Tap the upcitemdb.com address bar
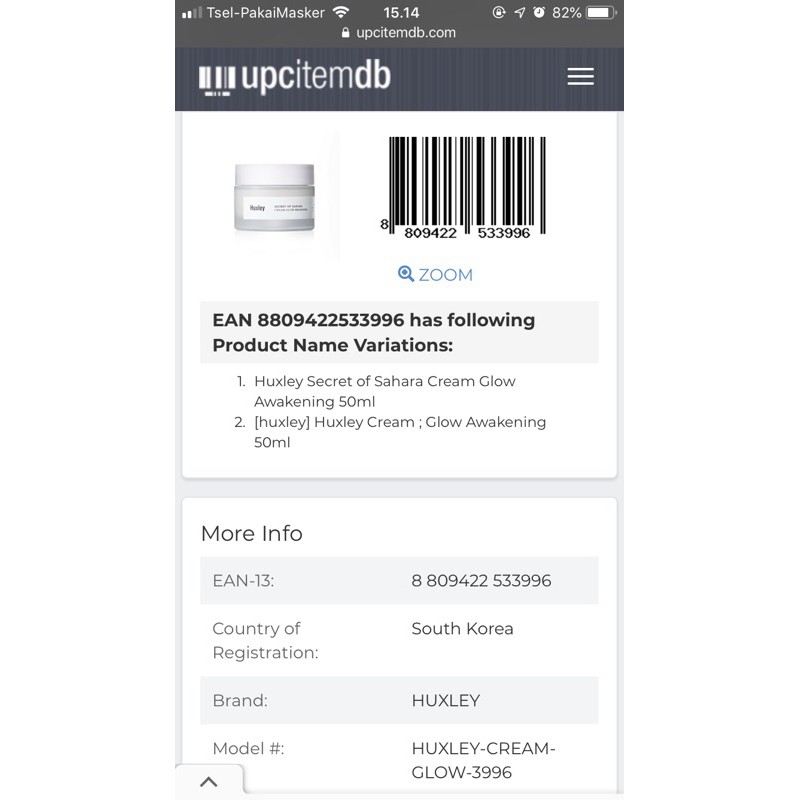The image size is (800, 800). click(399, 33)
